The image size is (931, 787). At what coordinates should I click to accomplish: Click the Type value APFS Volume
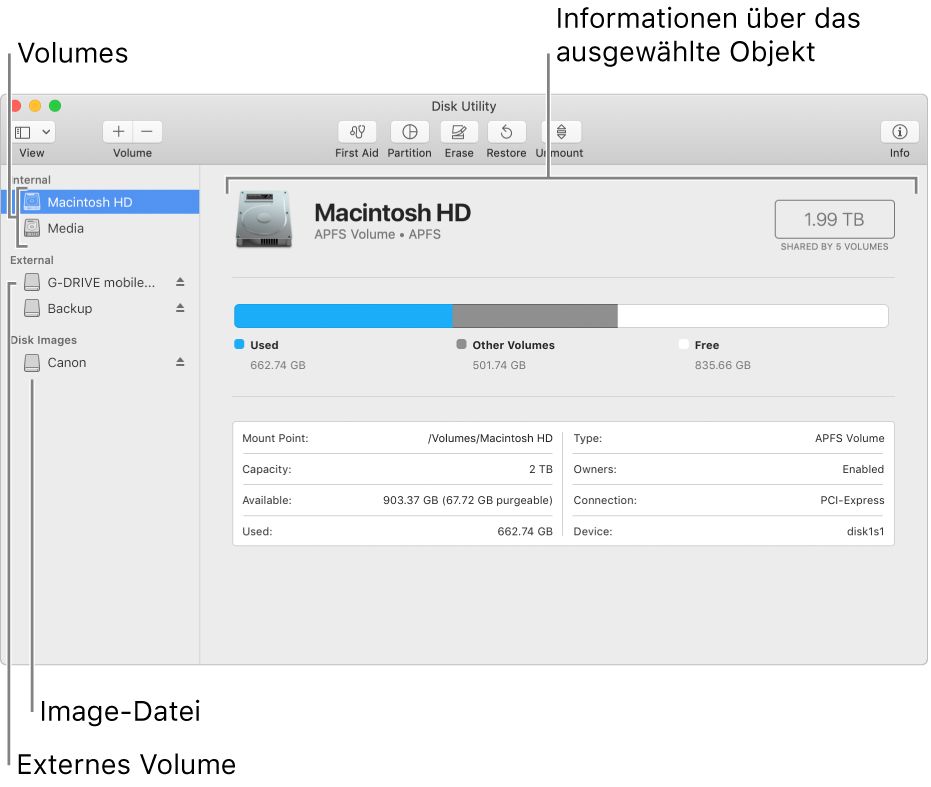pos(850,438)
